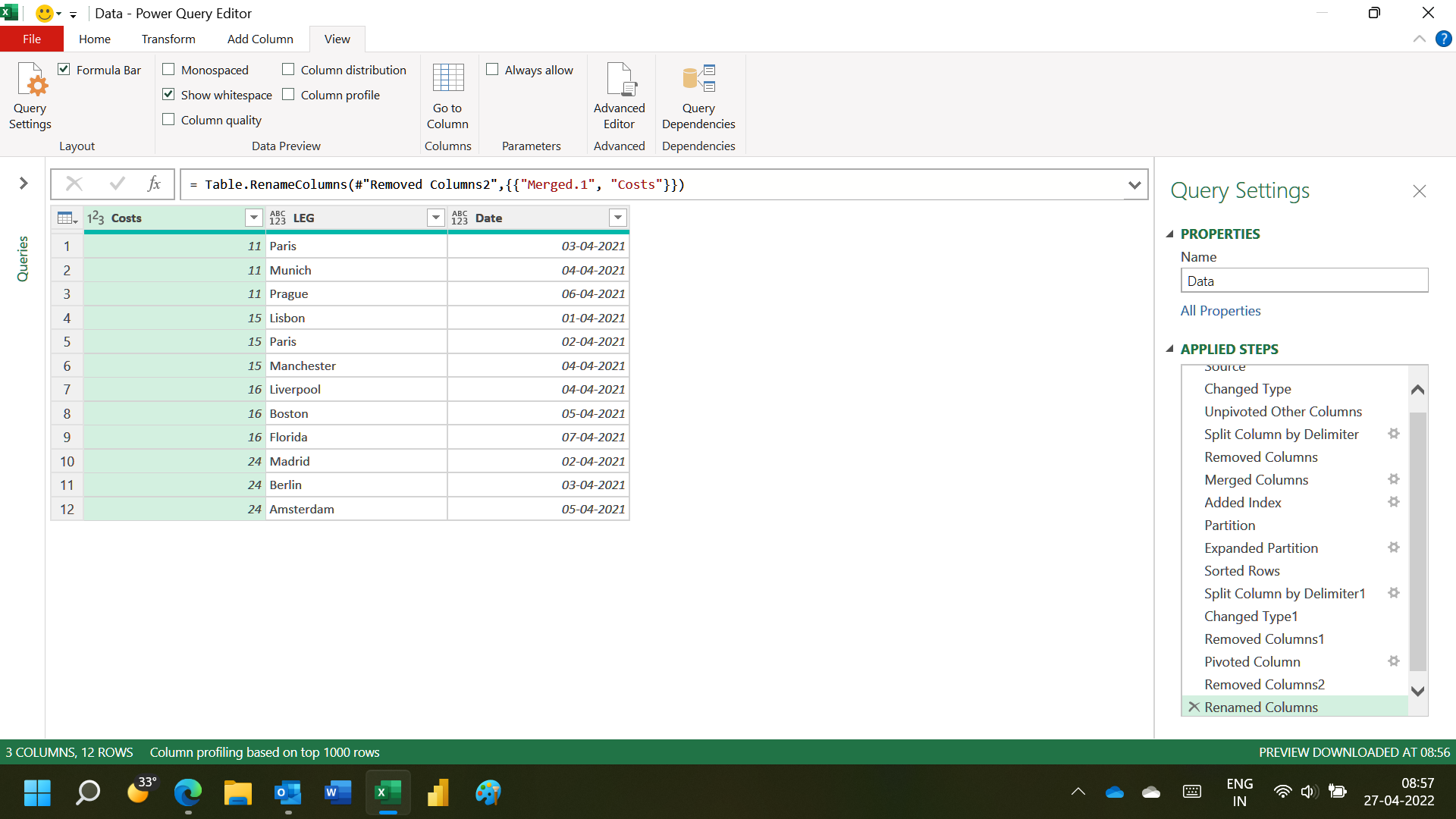Open Query Settings pane button

(30, 96)
